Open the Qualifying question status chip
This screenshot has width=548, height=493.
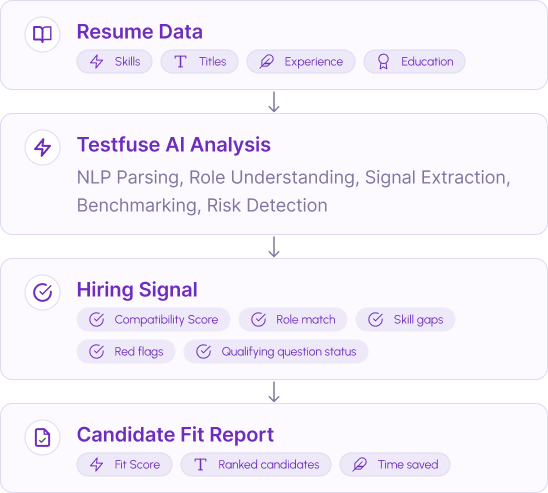pos(276,351)
